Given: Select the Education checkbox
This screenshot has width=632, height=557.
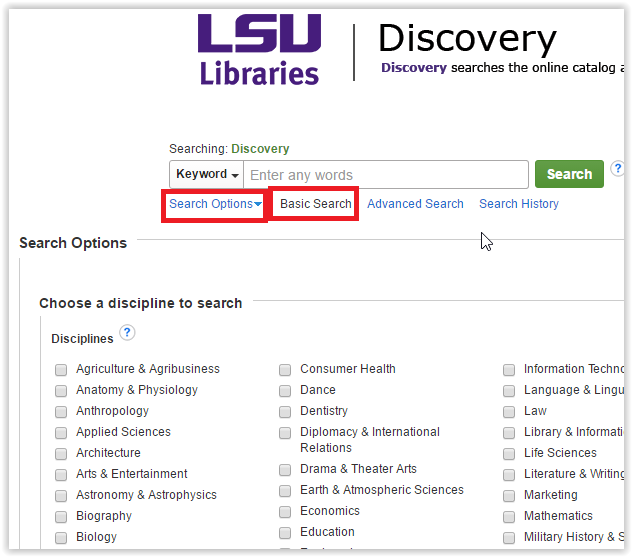Looking at the screenshot, I should click(285, 533).
